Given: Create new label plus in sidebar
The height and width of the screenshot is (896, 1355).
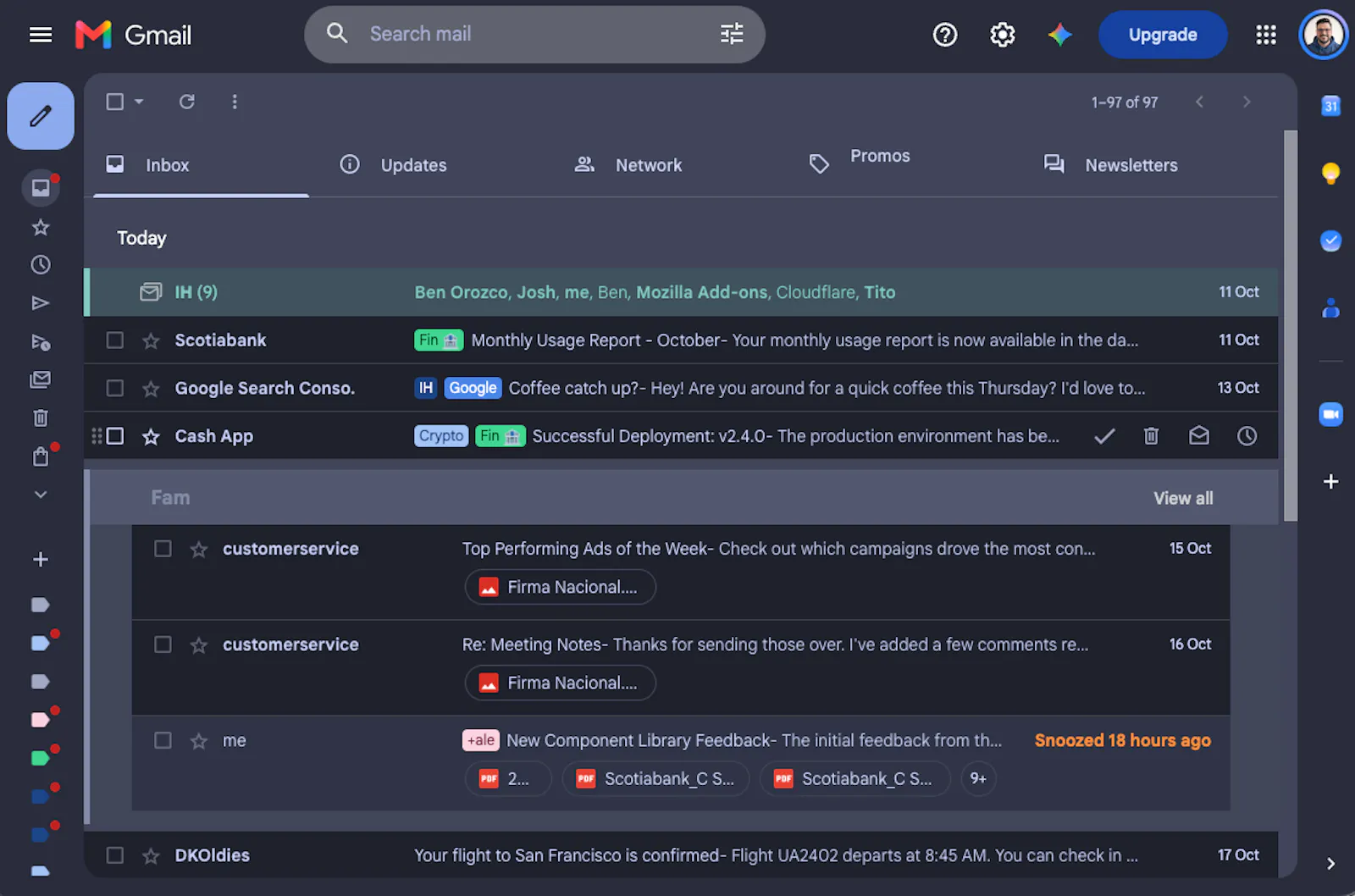Looking at the screenshot, I should 41,560.
